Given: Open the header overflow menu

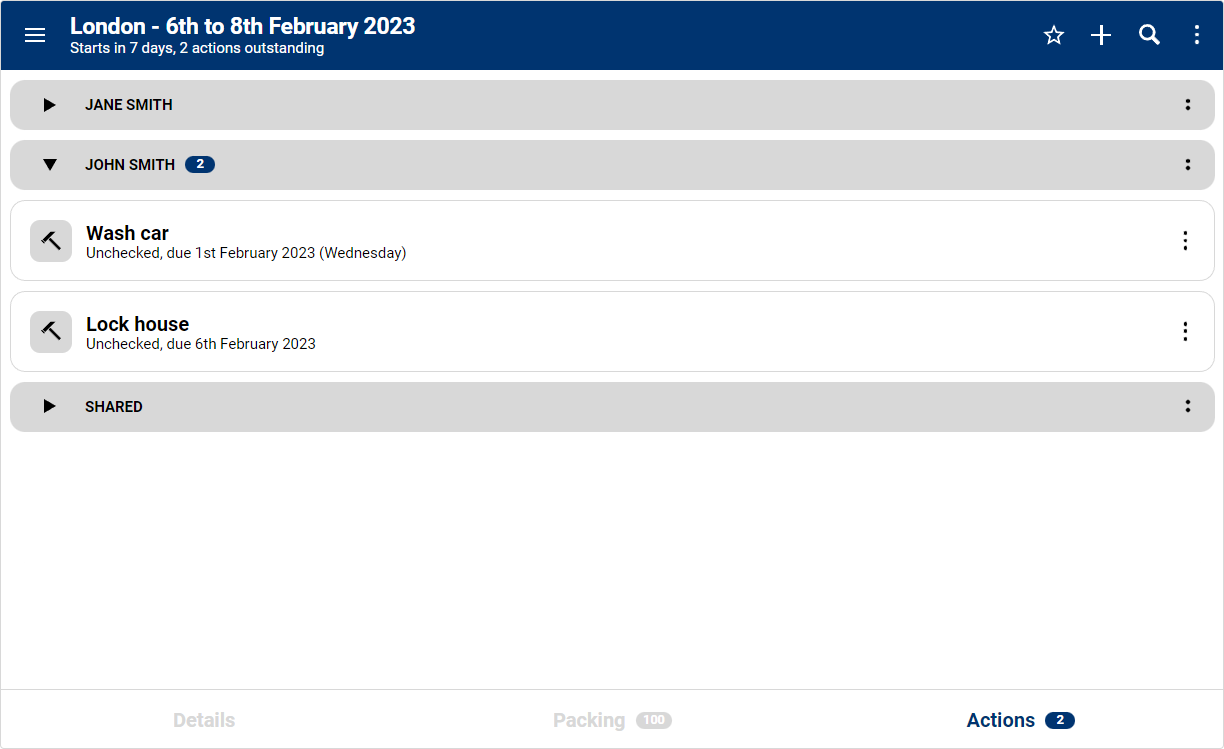Looking at the screenshot, I should [1197, 35].
